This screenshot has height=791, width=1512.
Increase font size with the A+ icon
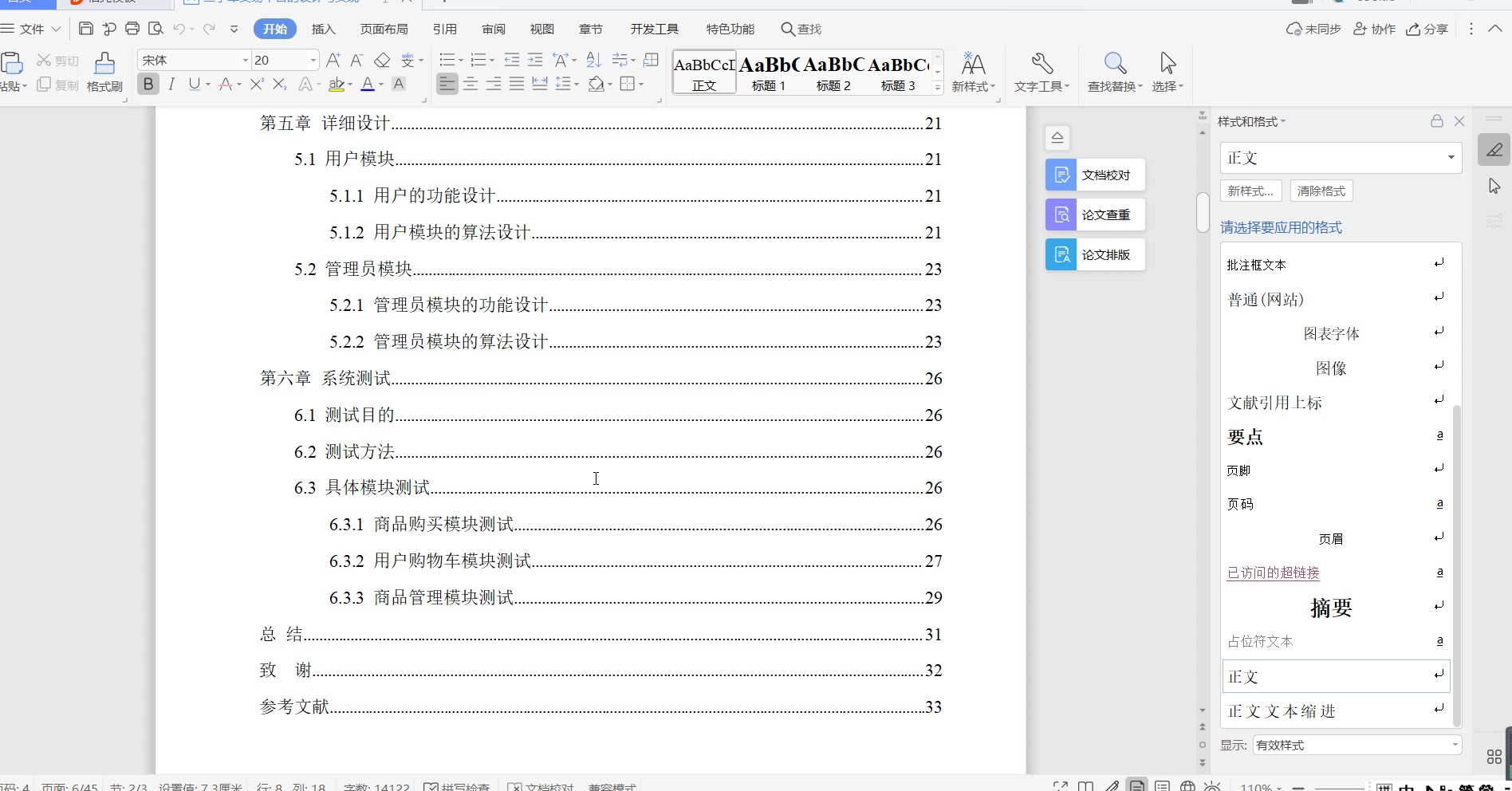(x=333, y=60)
